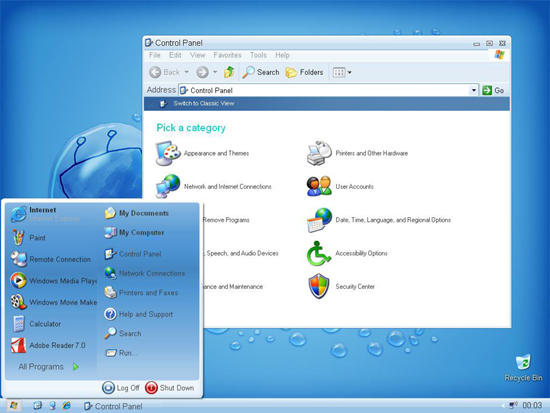Screen dimensions: 550x413
Task: Select Control Panel in Start menu
Action: [133, 254]
